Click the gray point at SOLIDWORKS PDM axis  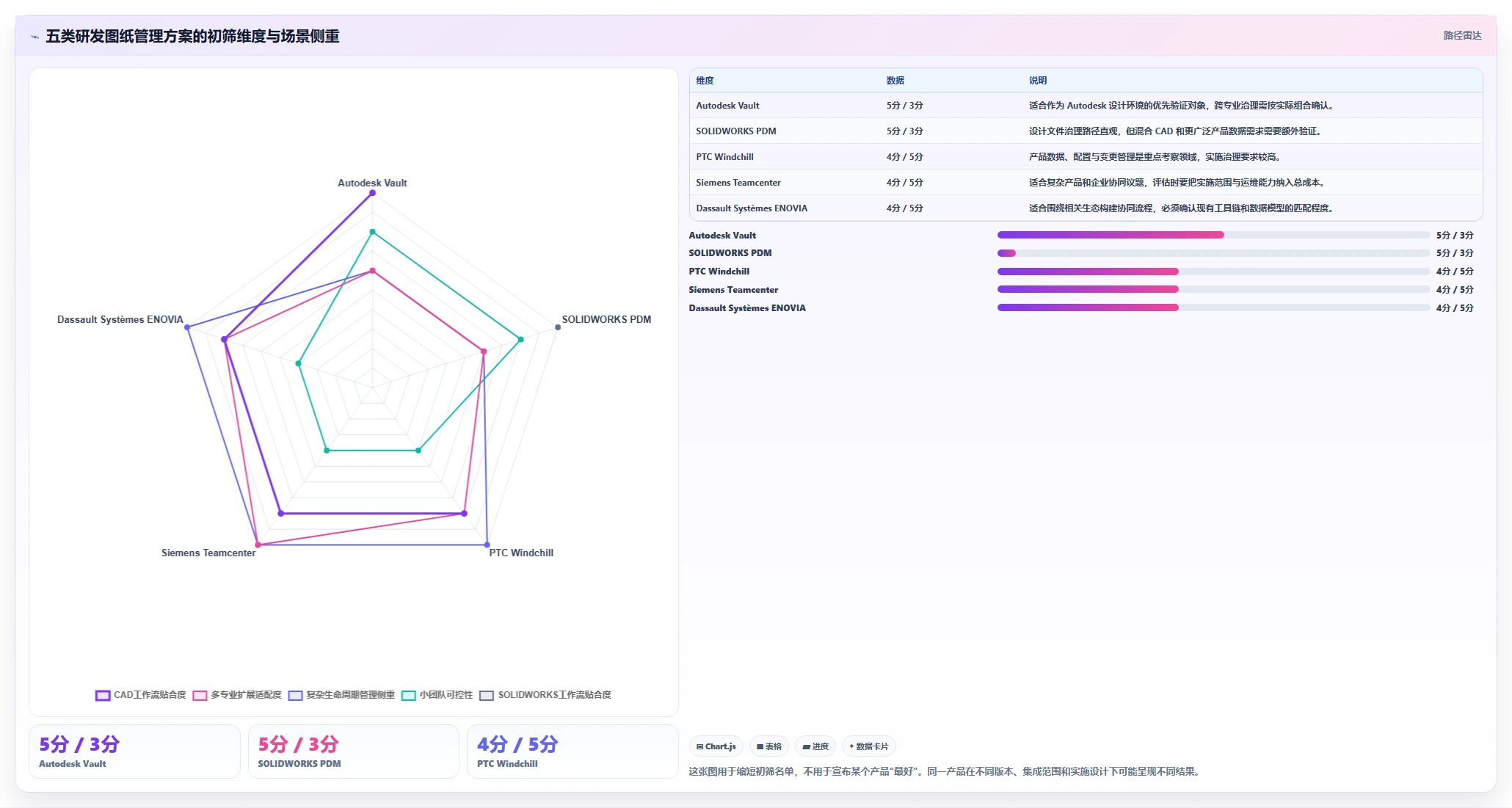(x=558, y=327)
